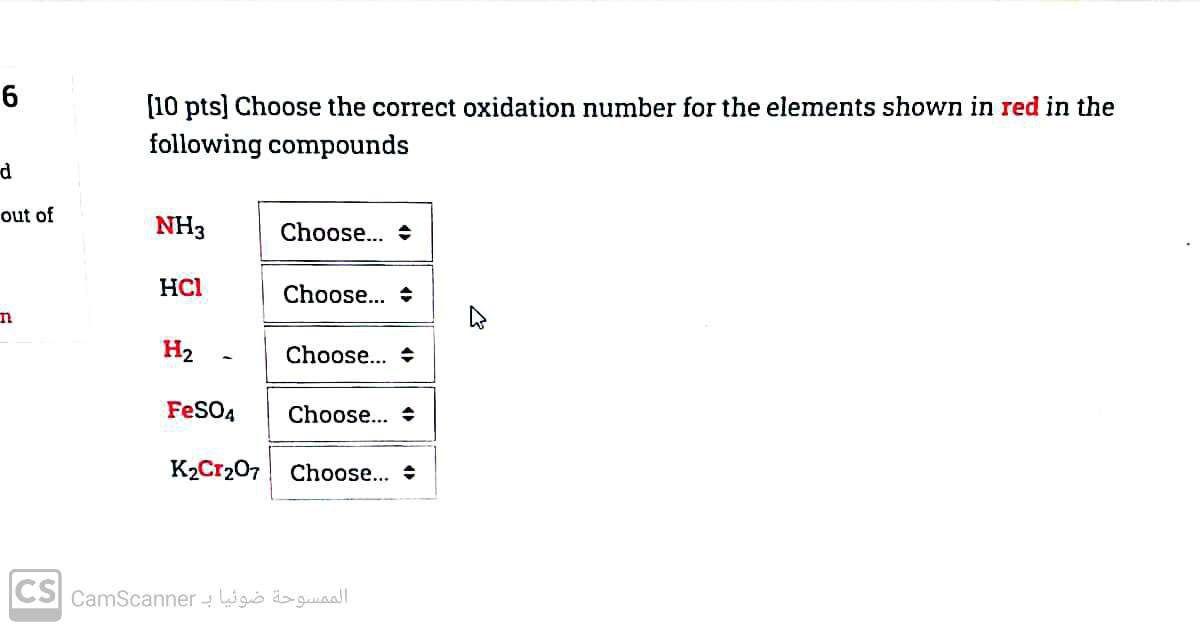Click the up-down arrows beside FeSO4 Choose
The width and height of the screenshot is (1200, 630).
(x=410, y=414)
